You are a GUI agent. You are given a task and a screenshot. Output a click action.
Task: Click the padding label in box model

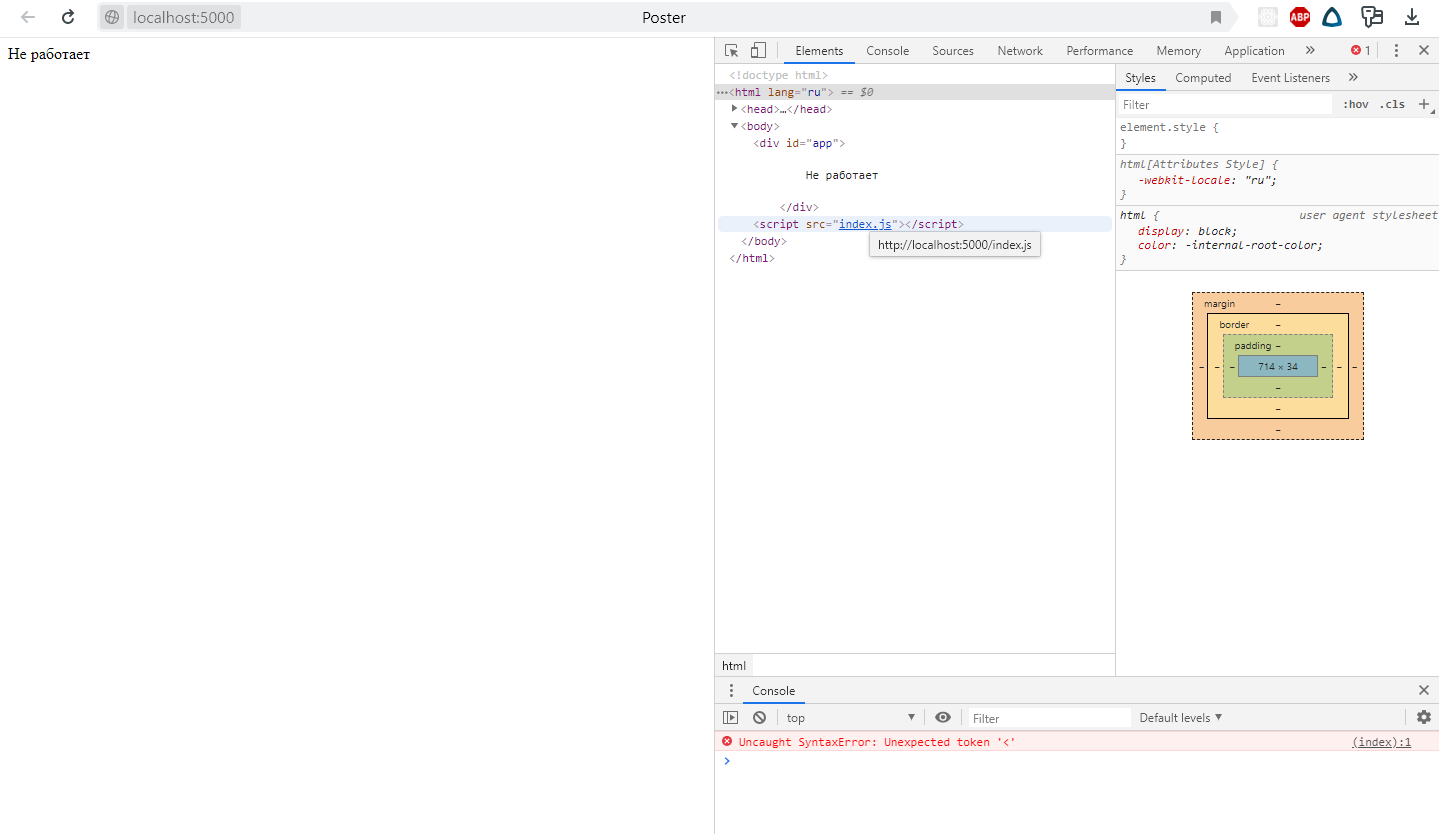[1252, 345]
